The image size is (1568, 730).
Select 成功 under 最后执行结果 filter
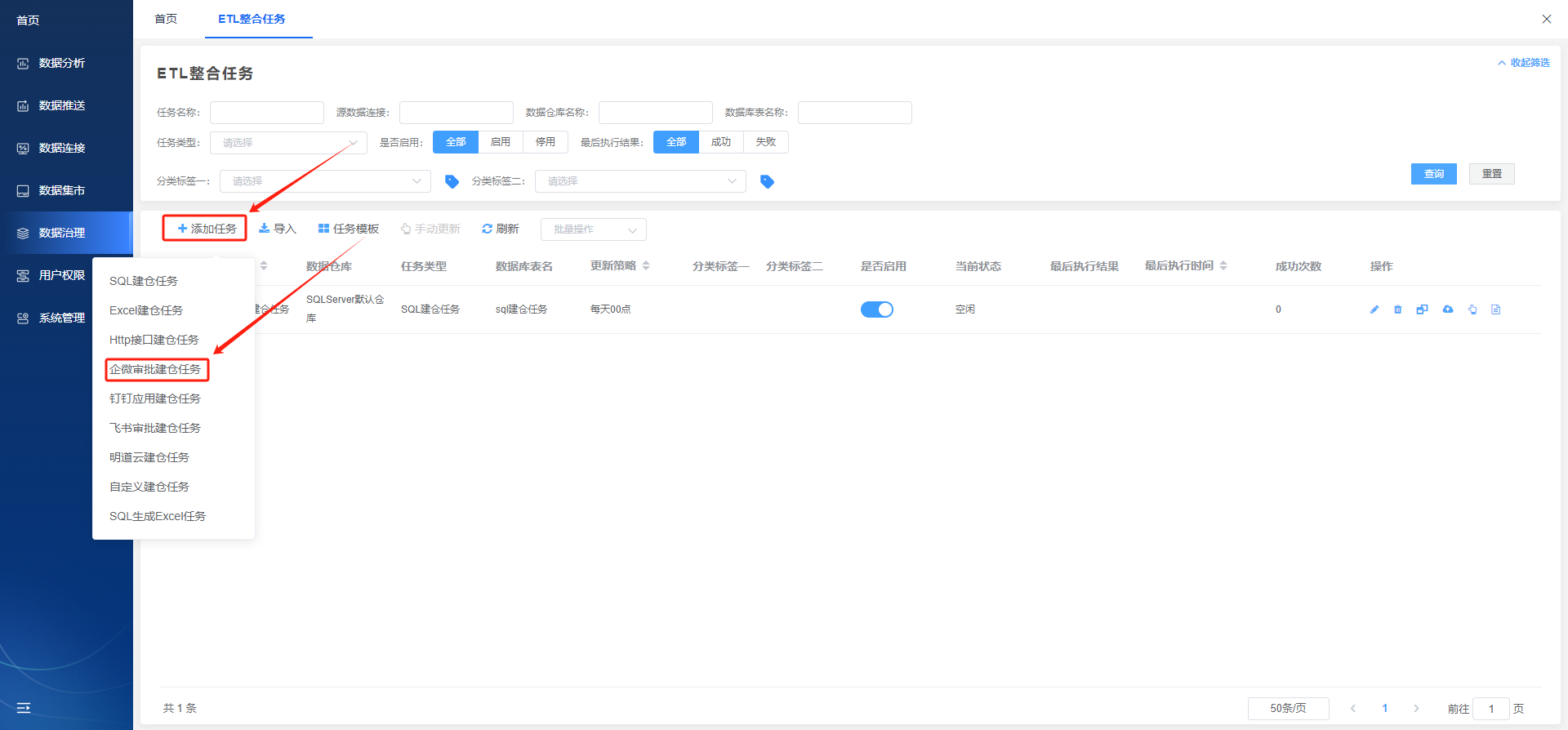point(721,142)
